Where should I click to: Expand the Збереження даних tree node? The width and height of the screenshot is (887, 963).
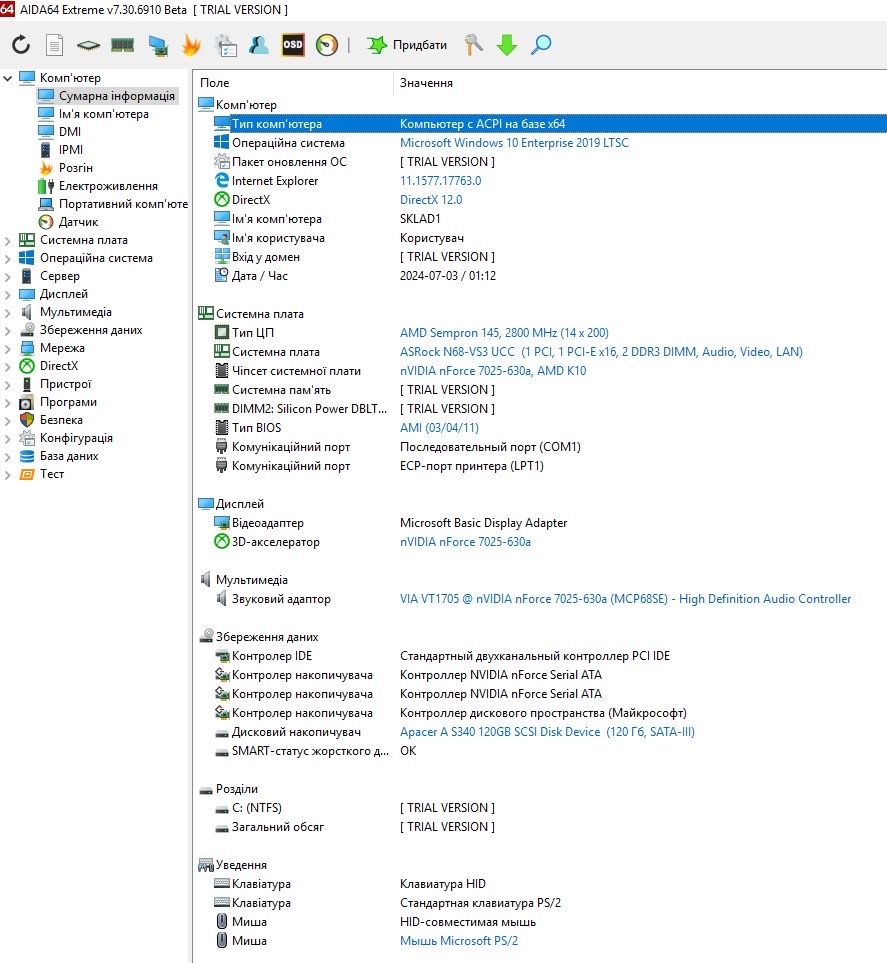[7, 330]
